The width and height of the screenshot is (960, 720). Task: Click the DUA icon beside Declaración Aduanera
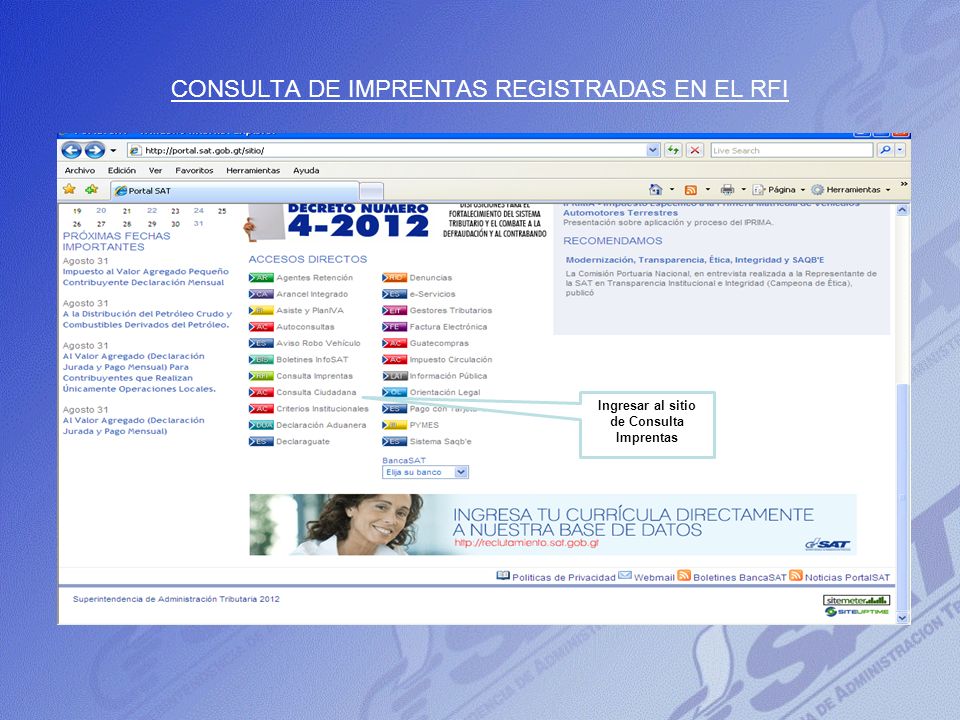pyautogui.click(x=261, y=425)
